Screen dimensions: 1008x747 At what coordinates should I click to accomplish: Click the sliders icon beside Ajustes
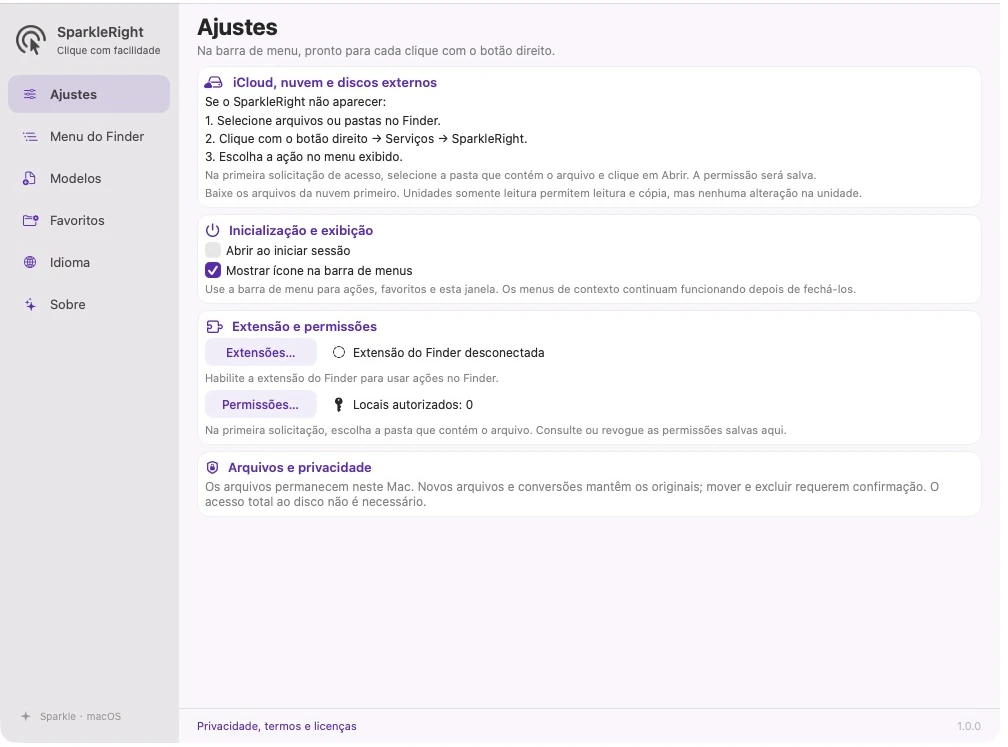click(x=30, y=94)
